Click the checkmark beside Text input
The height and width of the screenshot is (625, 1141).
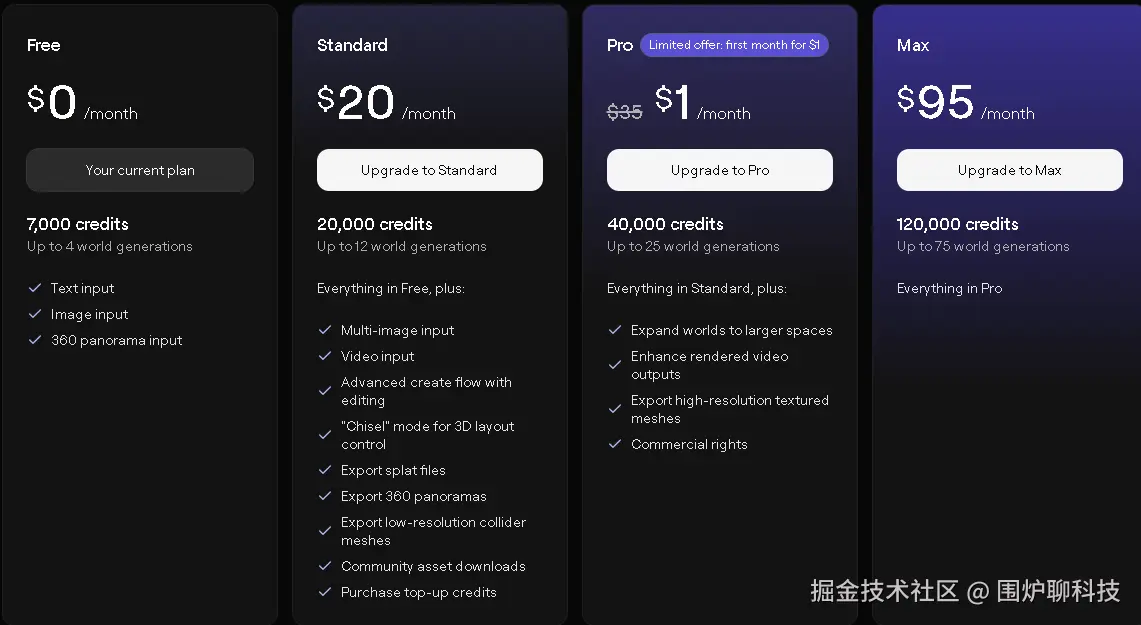[x=35, y=288]
